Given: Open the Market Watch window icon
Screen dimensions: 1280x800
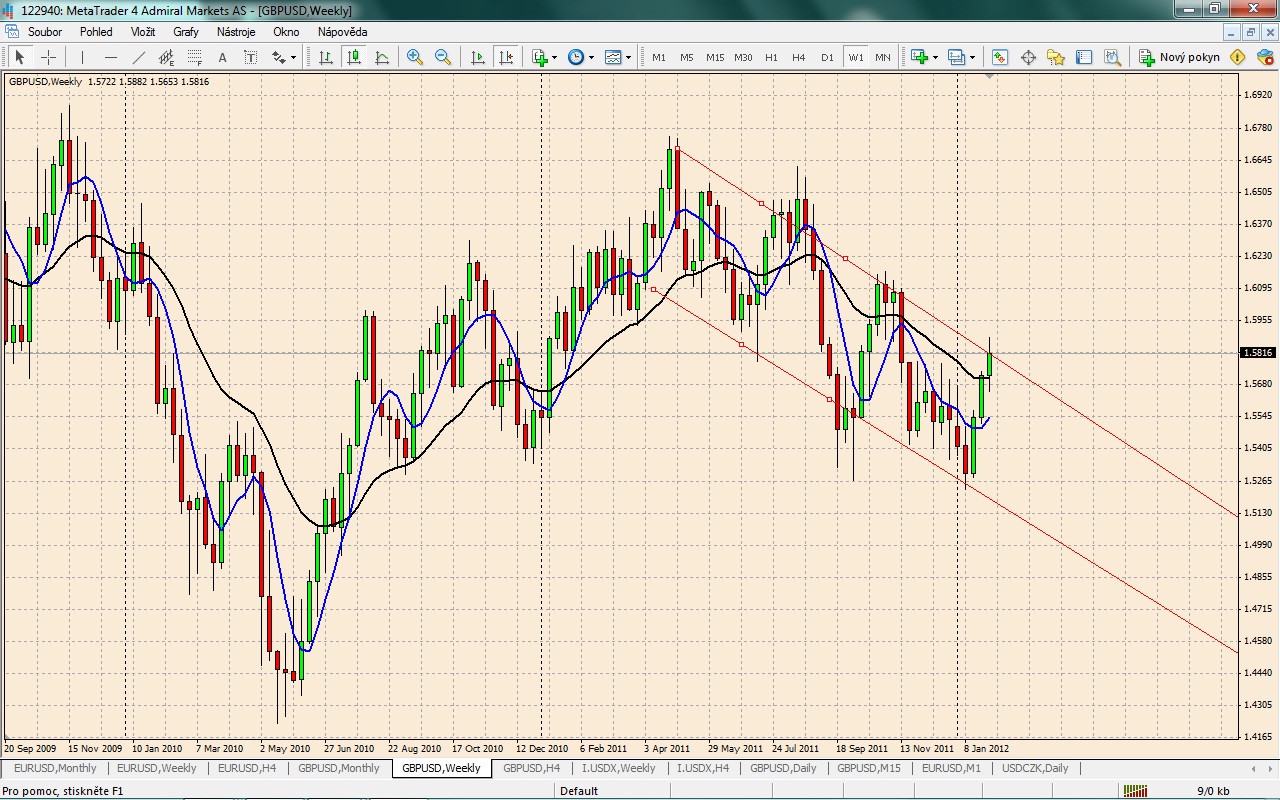Looking at the screenshot, I should 1000,57.
